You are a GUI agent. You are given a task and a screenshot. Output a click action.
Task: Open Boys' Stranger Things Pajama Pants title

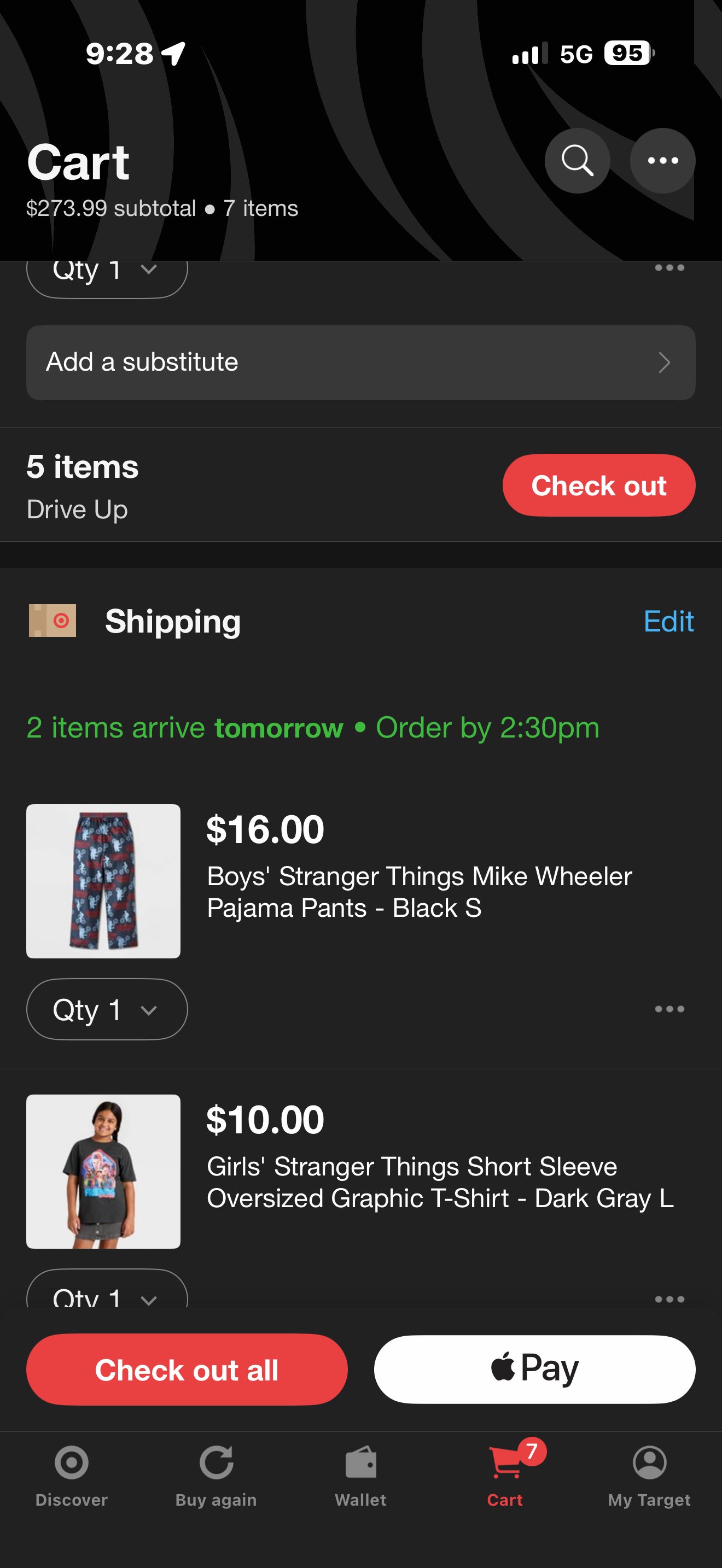(x=419, y=892)
